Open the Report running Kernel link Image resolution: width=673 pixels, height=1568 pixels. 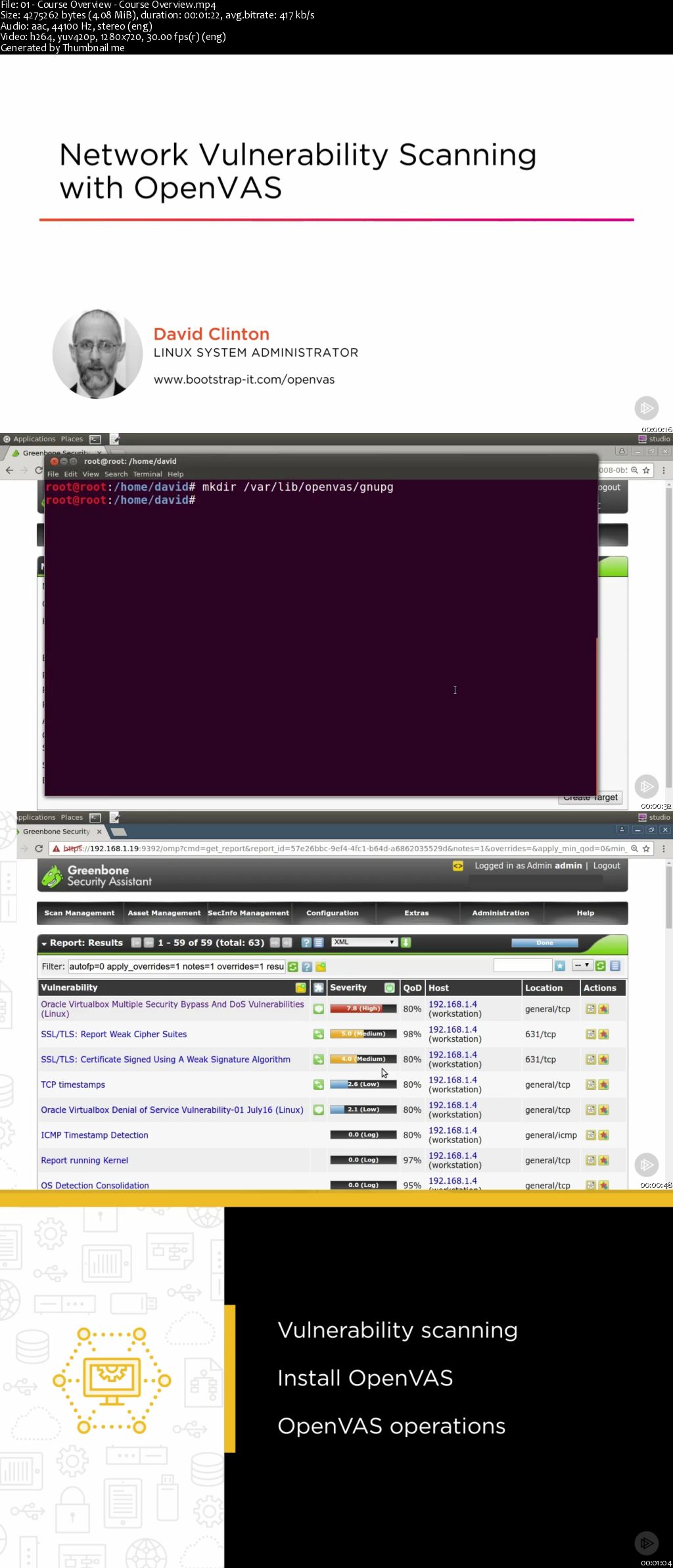pos(85,1160)
